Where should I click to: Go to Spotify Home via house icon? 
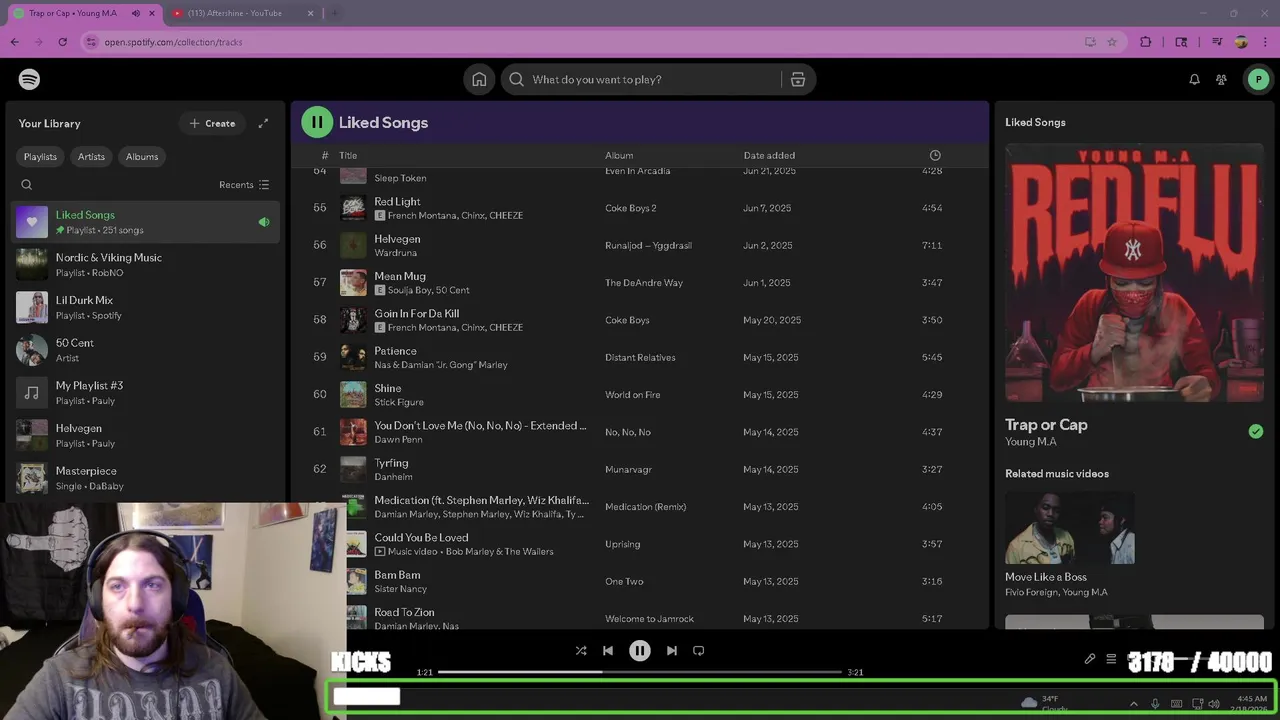pos(479,80)
